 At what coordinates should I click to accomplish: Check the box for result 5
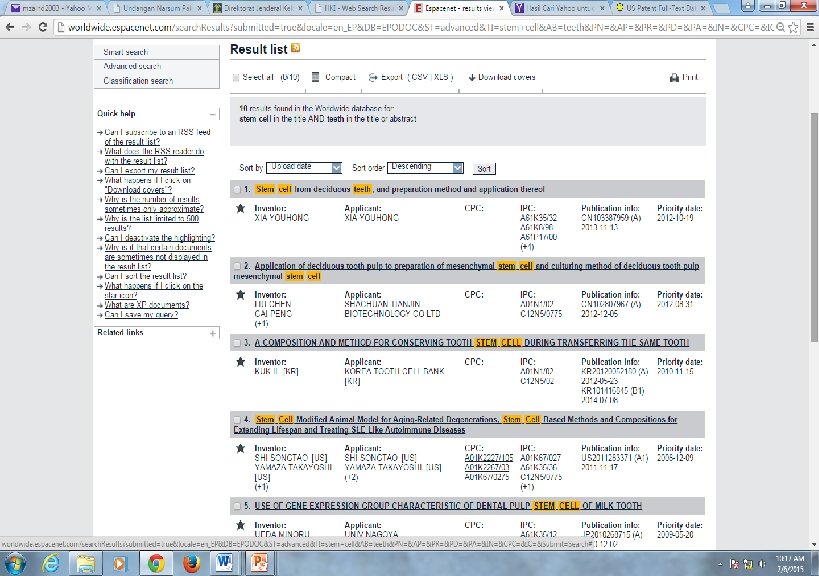(x=237, y=506)
